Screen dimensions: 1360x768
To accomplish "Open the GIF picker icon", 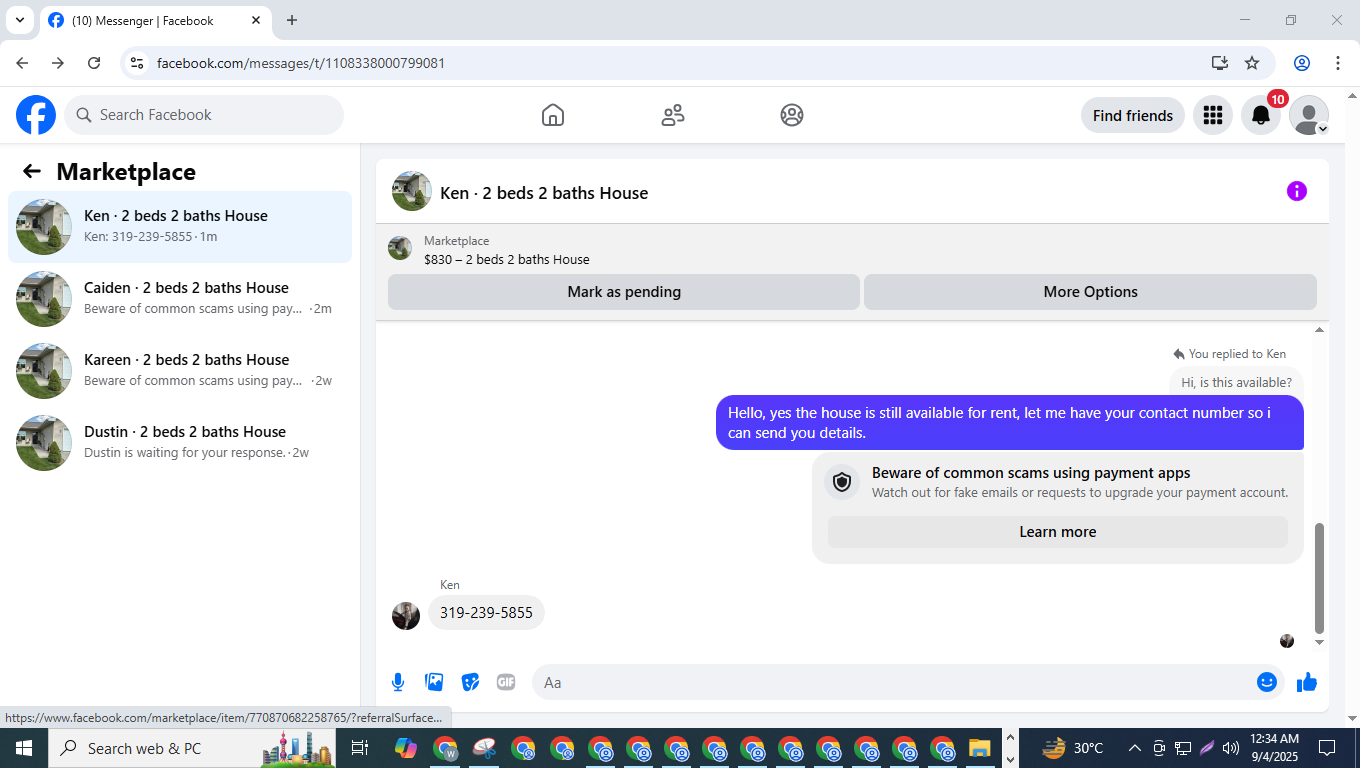I will [x=506, y=682].
